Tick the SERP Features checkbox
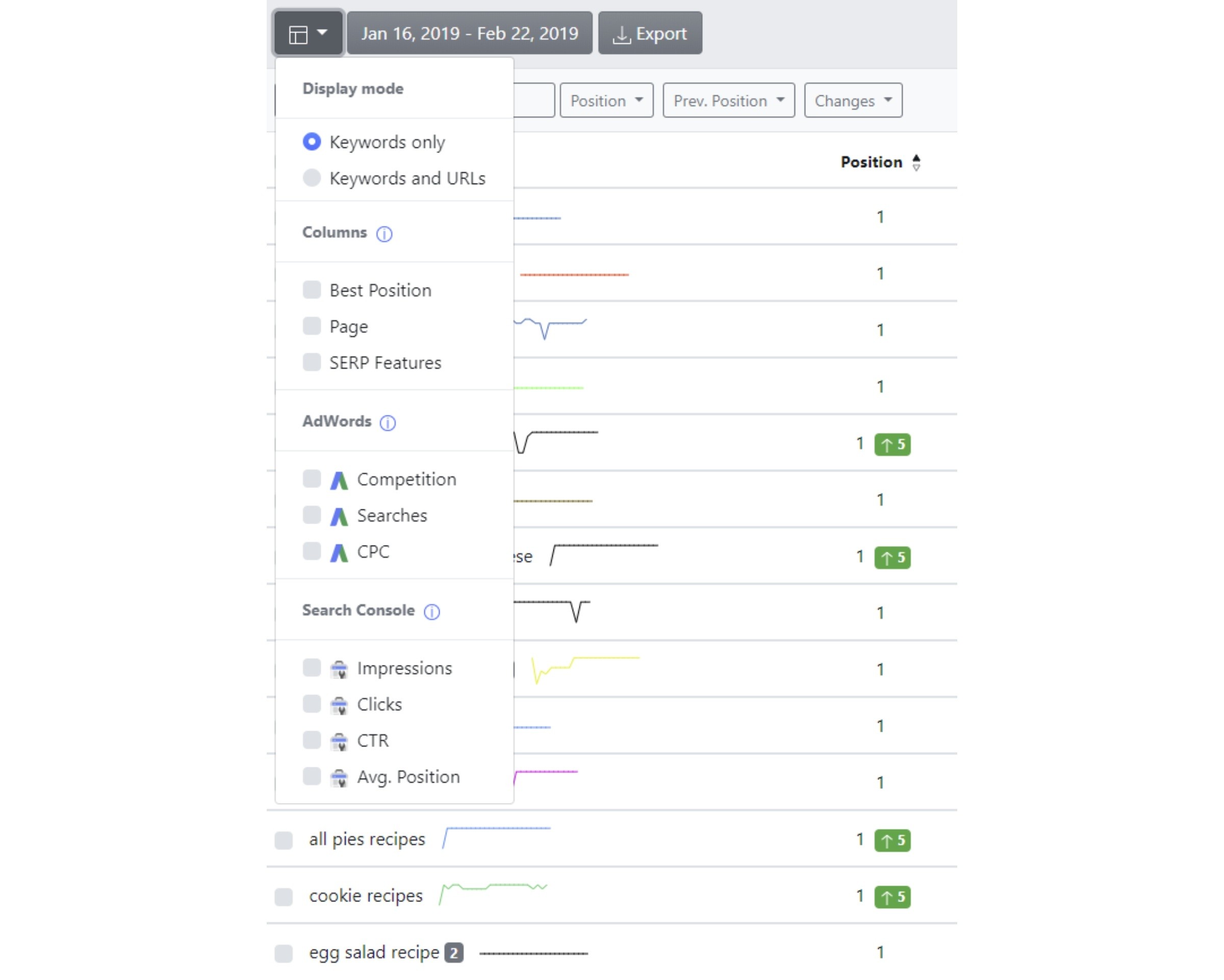 click(312, 362)
